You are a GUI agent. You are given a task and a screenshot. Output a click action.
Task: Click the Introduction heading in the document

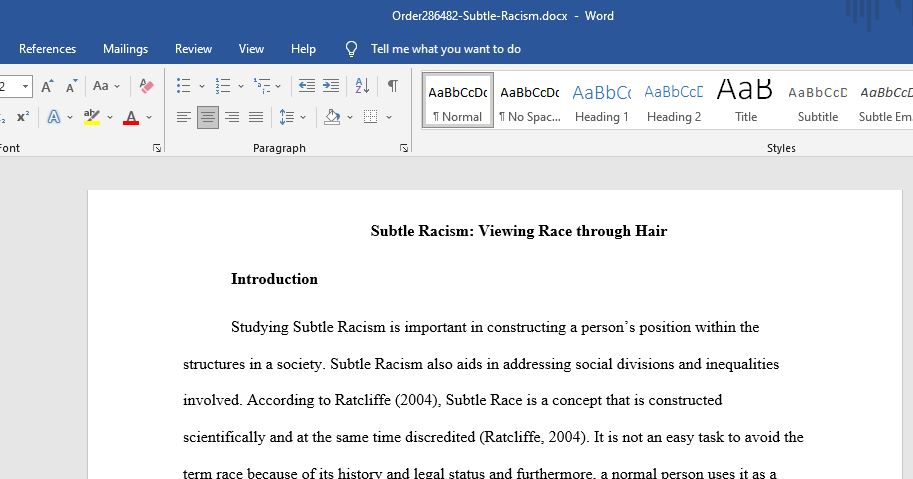(x=274, y=279)
